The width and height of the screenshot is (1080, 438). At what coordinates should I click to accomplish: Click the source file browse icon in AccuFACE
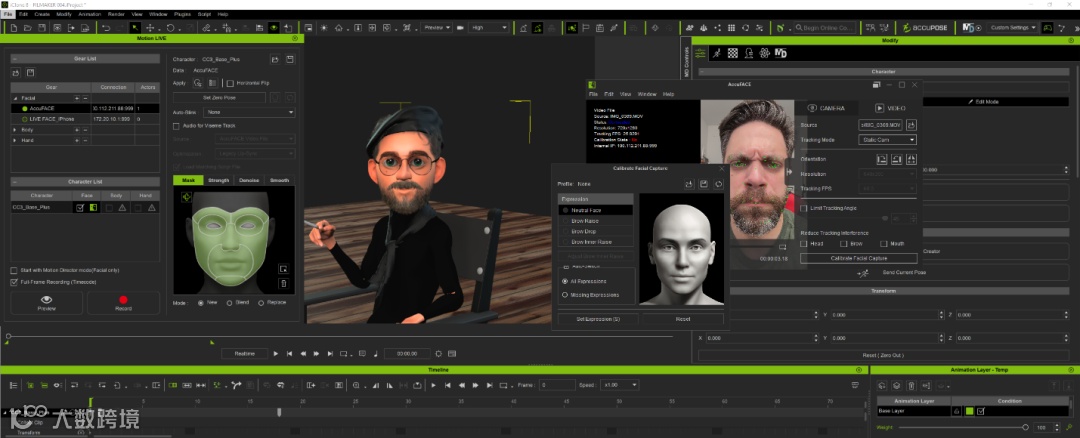pos(911,125)
